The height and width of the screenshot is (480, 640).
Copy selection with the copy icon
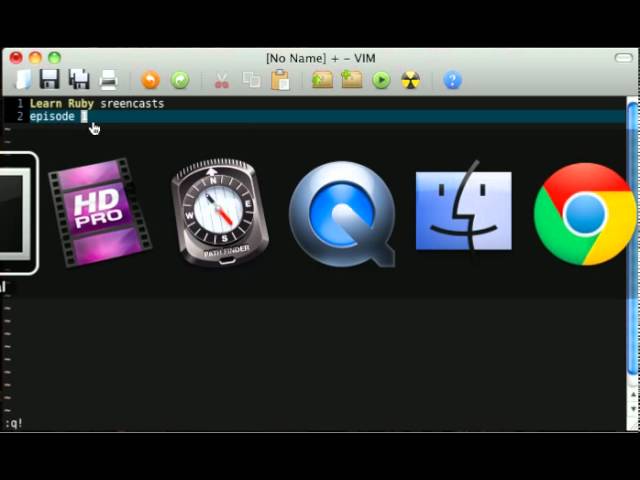[x=251, y=80]
